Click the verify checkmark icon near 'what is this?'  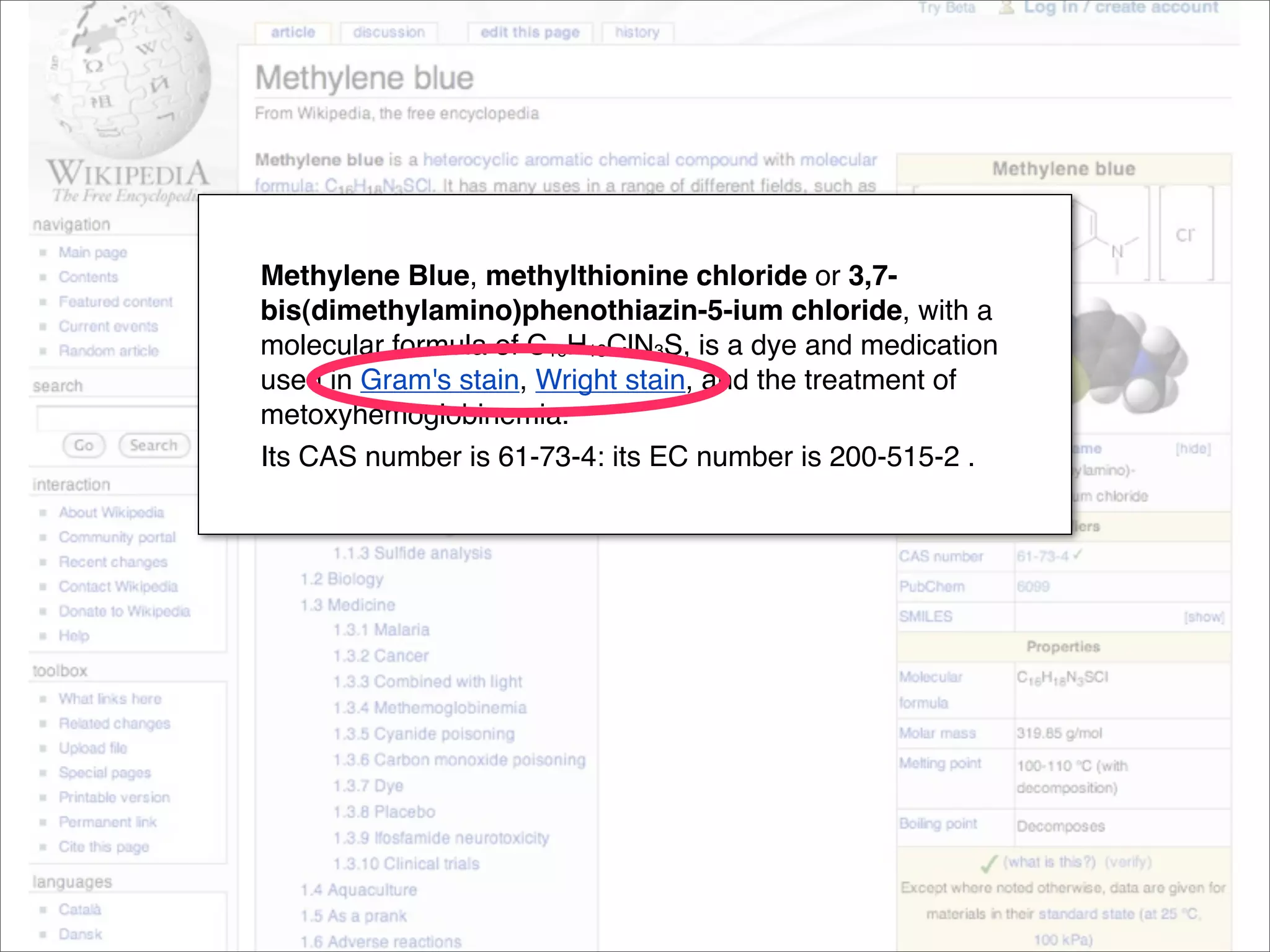coord(989,863)
